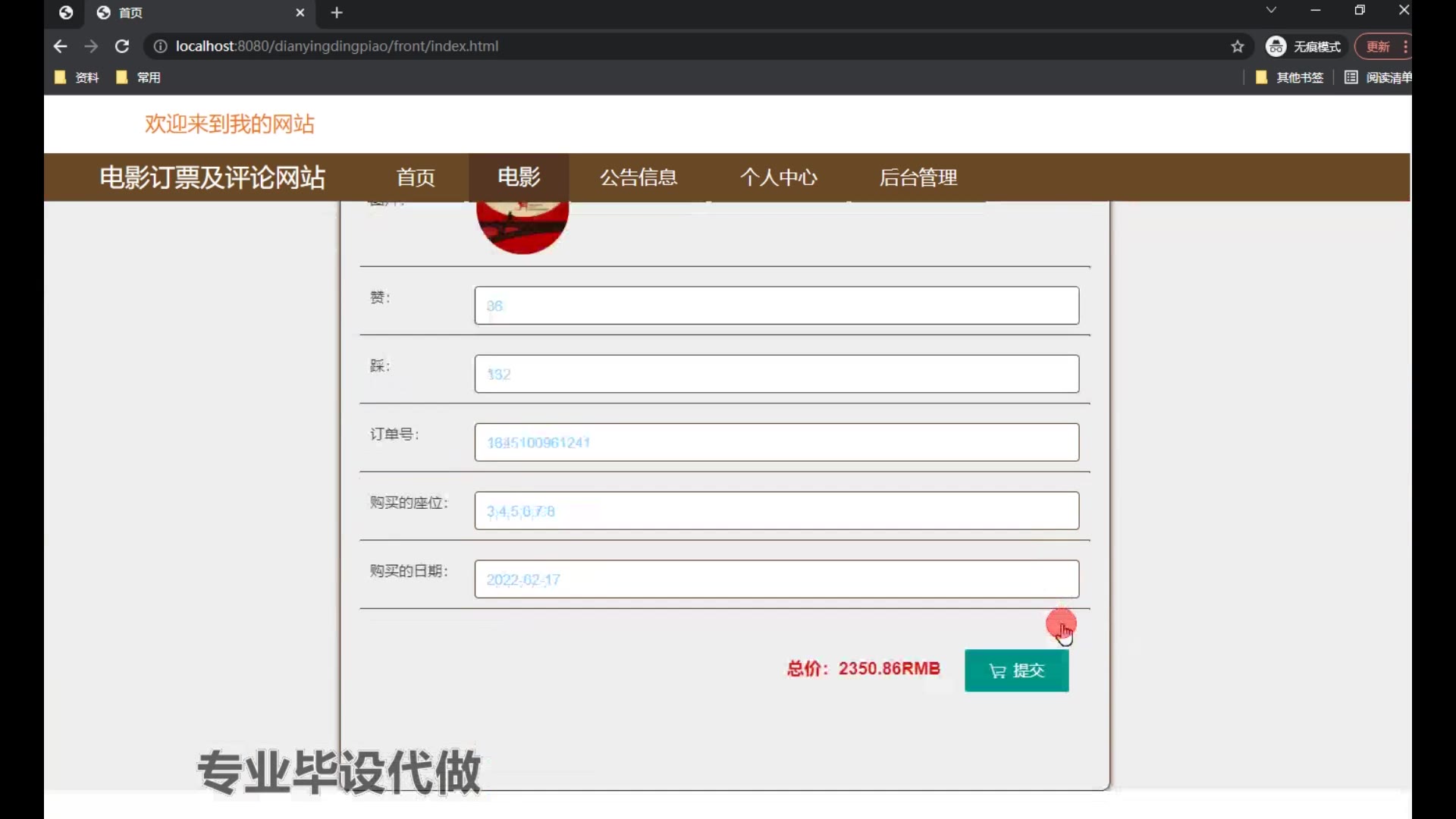Click the browser back arrow

[61, 46]
